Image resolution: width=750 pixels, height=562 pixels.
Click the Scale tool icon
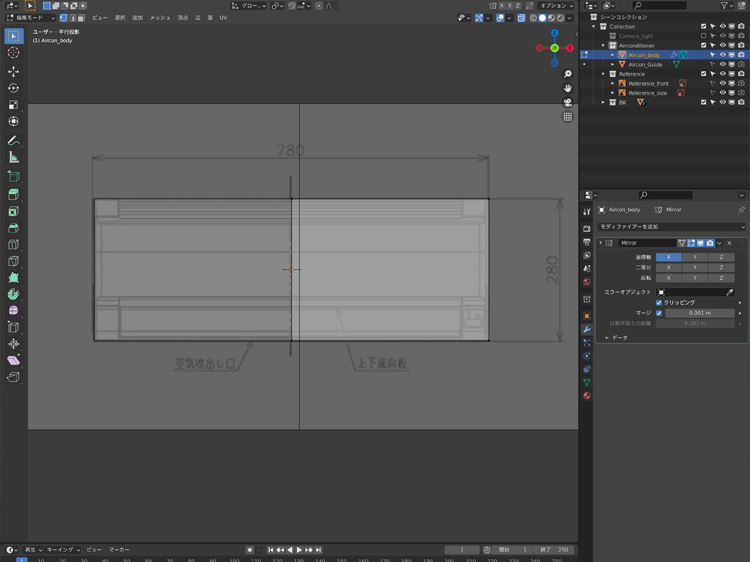pyautogui.click(x=14, y=105)
